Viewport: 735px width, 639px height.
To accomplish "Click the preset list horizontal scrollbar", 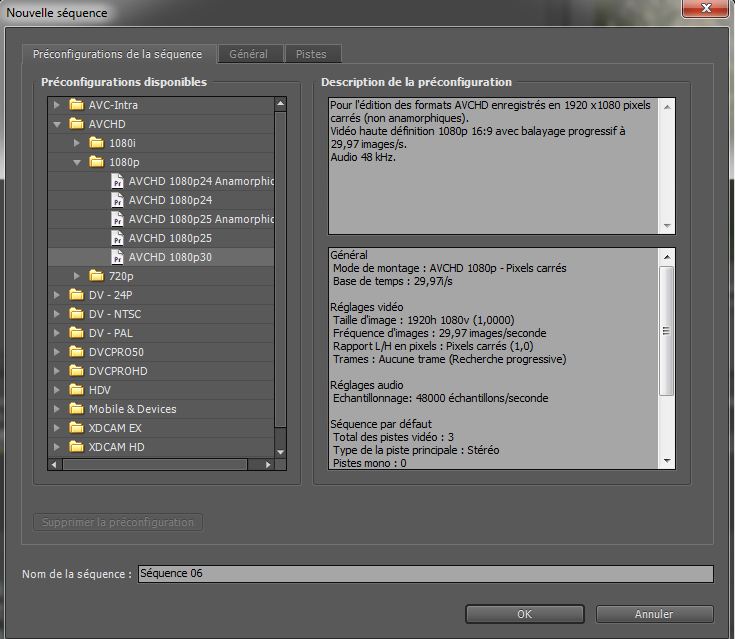I will pyautogui.click(x=155, y=465).
